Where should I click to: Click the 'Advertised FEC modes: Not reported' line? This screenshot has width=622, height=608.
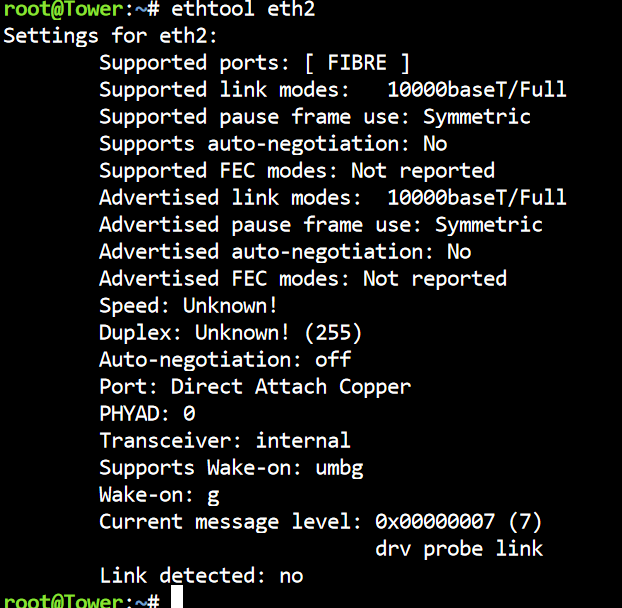click(303, 279)
